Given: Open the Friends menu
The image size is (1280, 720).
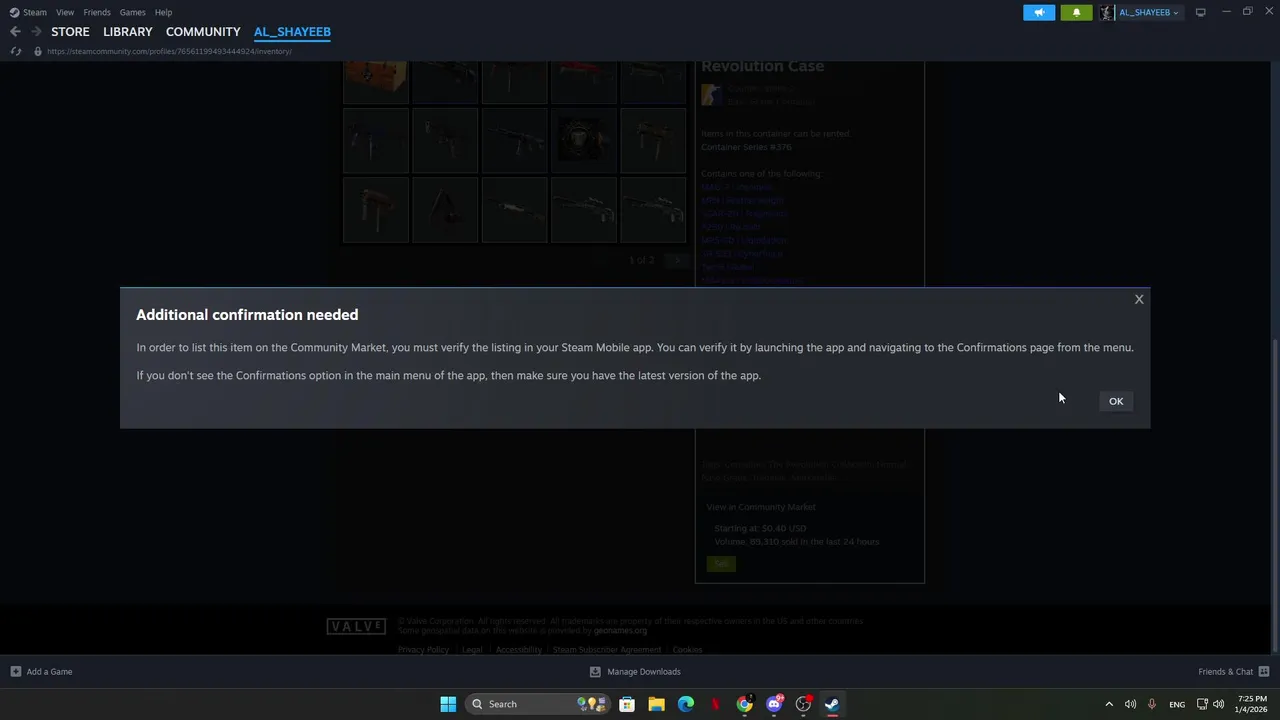Looking at the screenshot, I should pos(97,12).
